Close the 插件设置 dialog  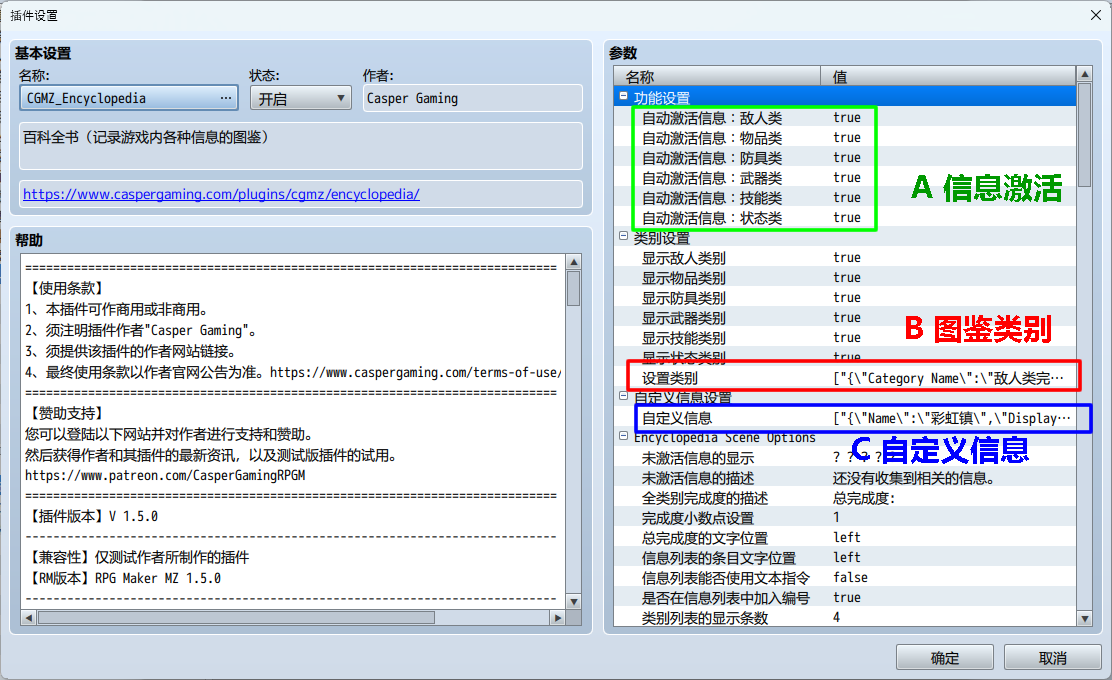tap(1096, 15)
